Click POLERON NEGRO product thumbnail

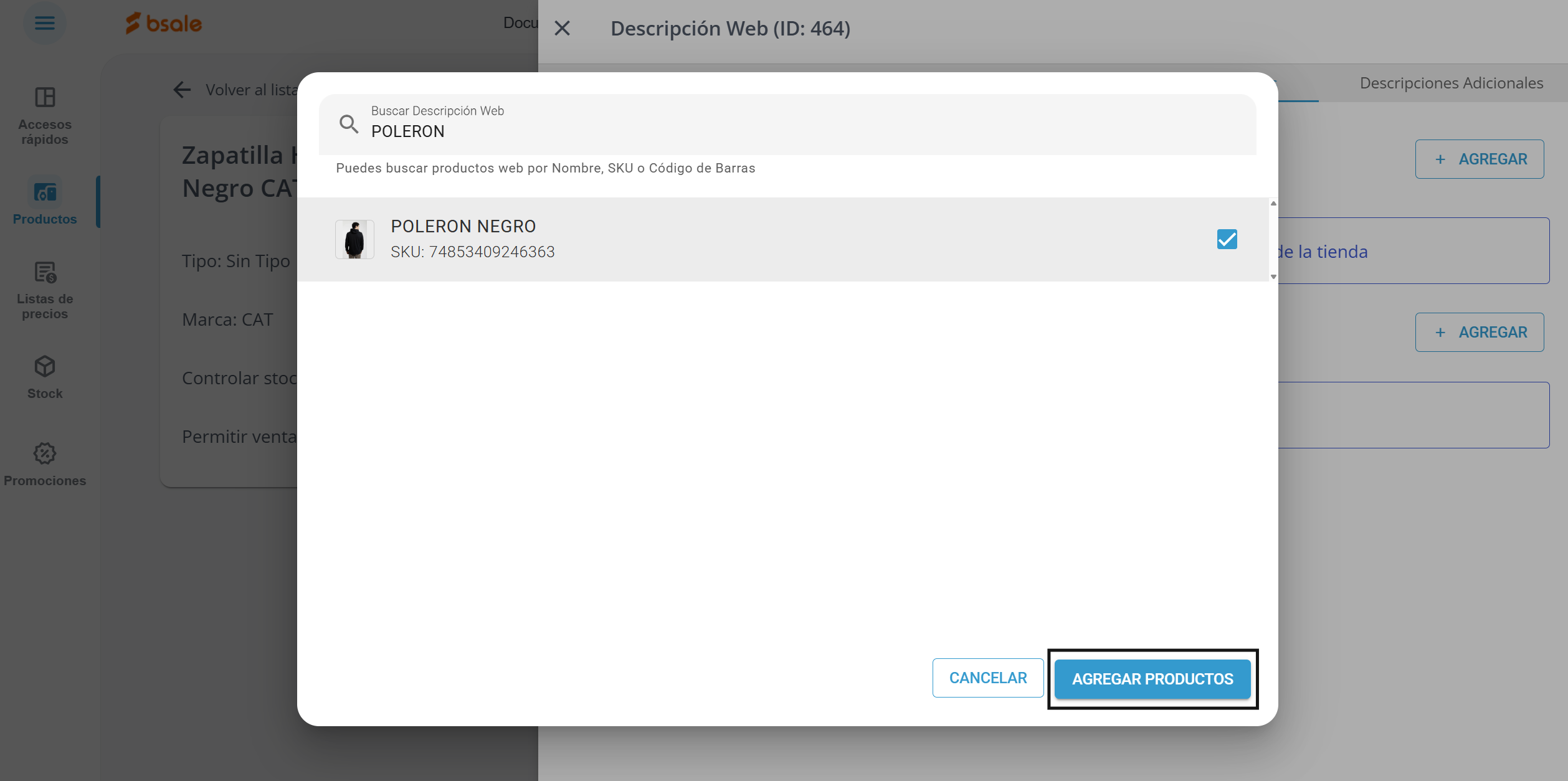354,239
